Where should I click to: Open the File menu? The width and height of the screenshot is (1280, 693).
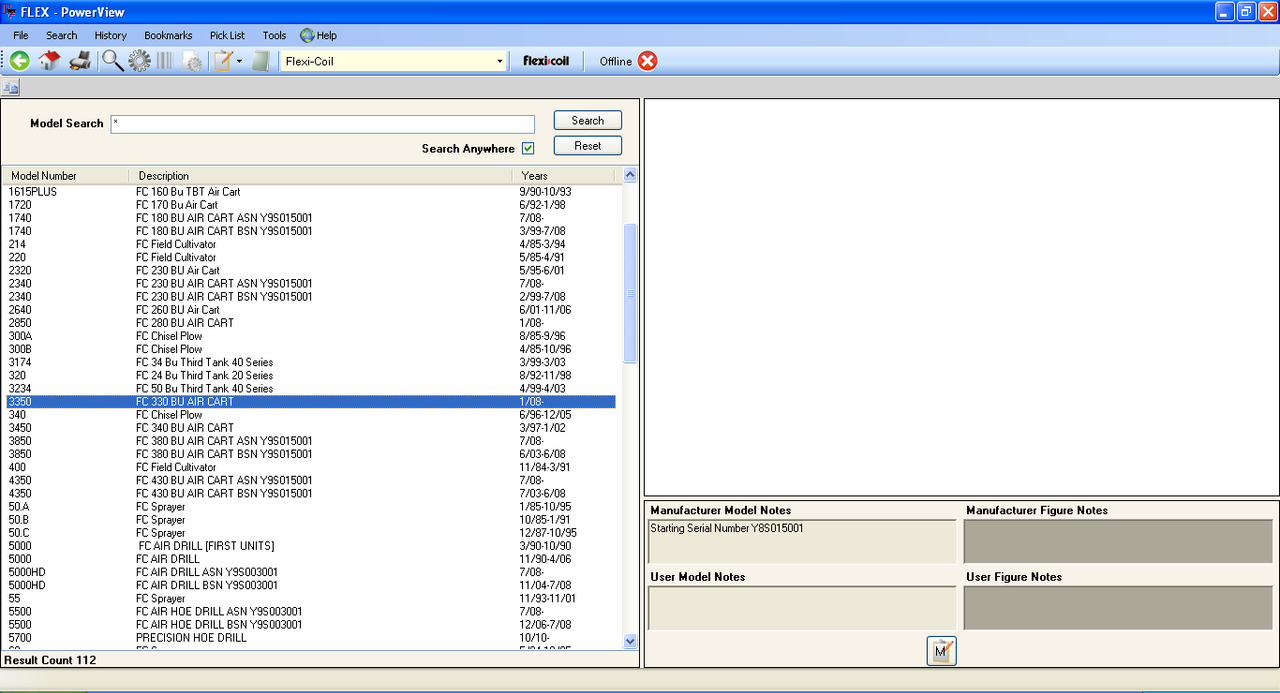21,35
